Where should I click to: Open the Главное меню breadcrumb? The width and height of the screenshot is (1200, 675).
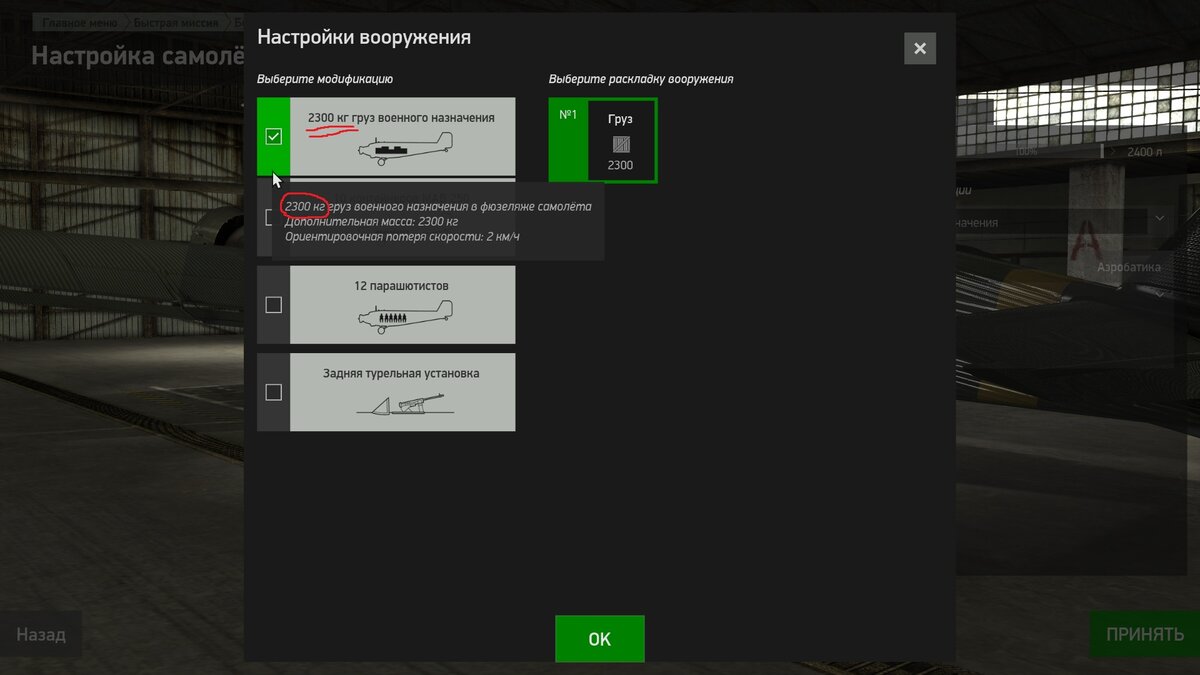(79, 23)
